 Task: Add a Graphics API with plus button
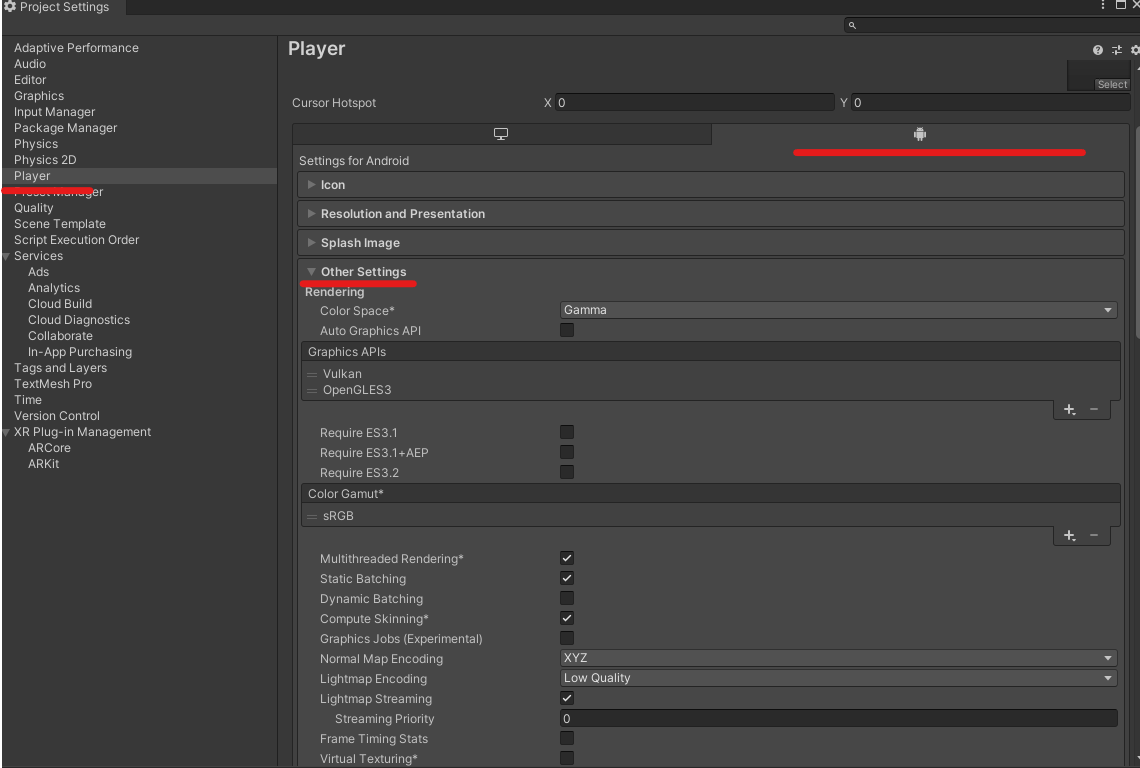(1069, 409)
